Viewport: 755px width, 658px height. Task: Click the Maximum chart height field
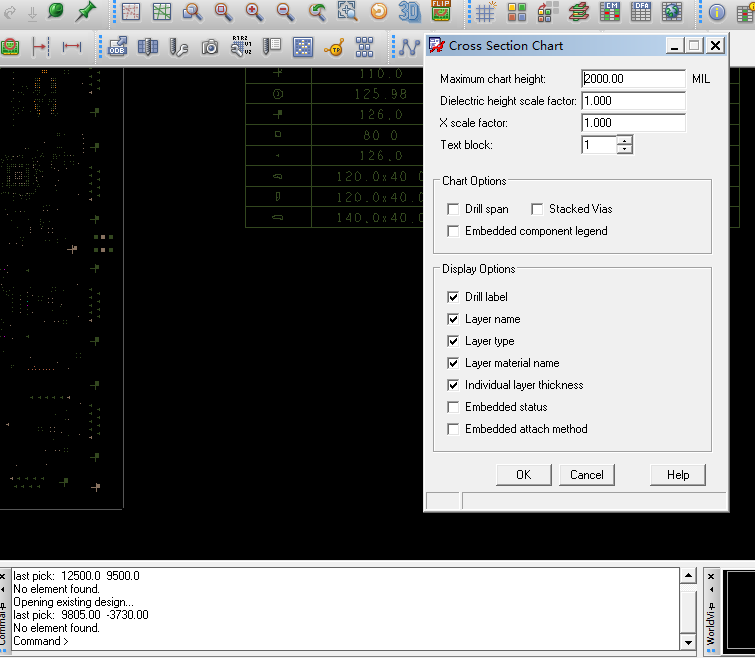pyautogui.click(x=632, y=79)
